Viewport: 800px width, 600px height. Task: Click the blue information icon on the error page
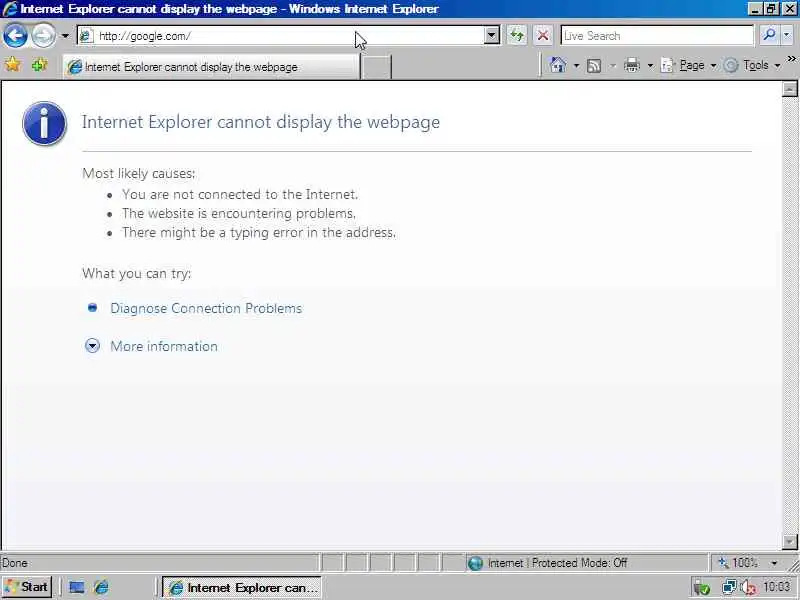click(44, 123)
